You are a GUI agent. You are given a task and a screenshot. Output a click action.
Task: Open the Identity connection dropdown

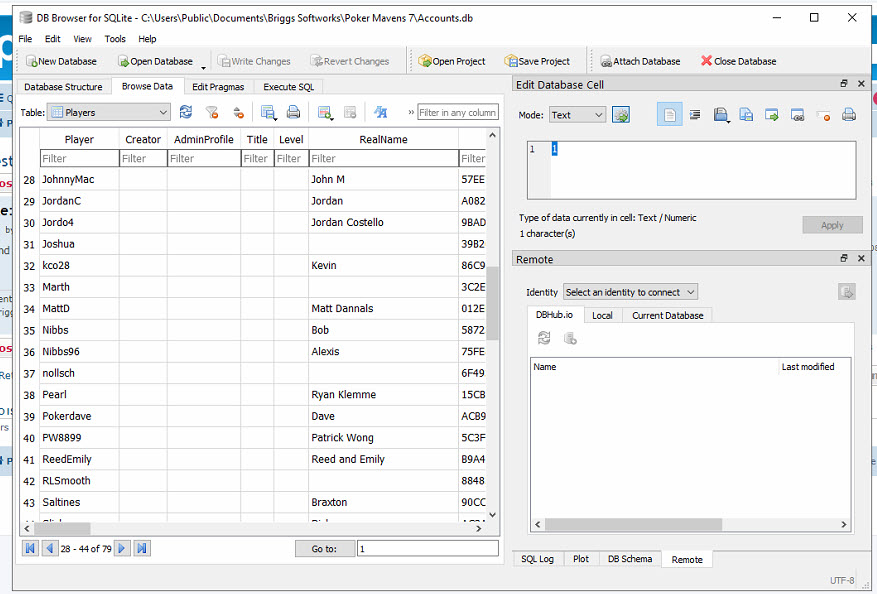coord(630,292)
